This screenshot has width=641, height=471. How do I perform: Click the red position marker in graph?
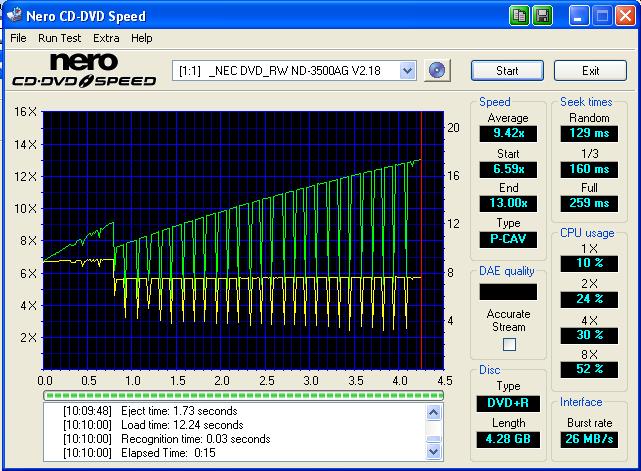pyautogui.click(x=421, y=240)
